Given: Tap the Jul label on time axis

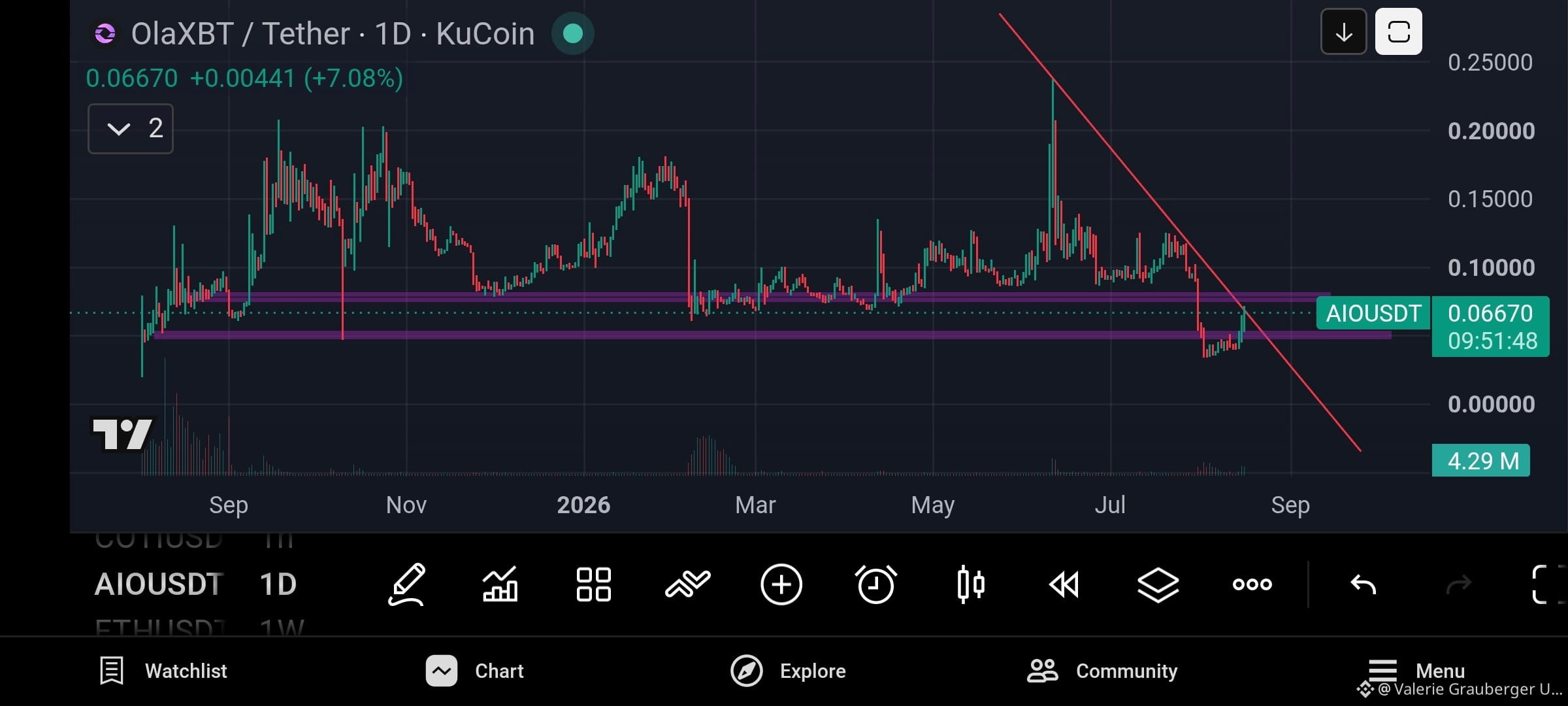Looking at the screenshot, I should pyautogui.click(x=1110, y=505).
